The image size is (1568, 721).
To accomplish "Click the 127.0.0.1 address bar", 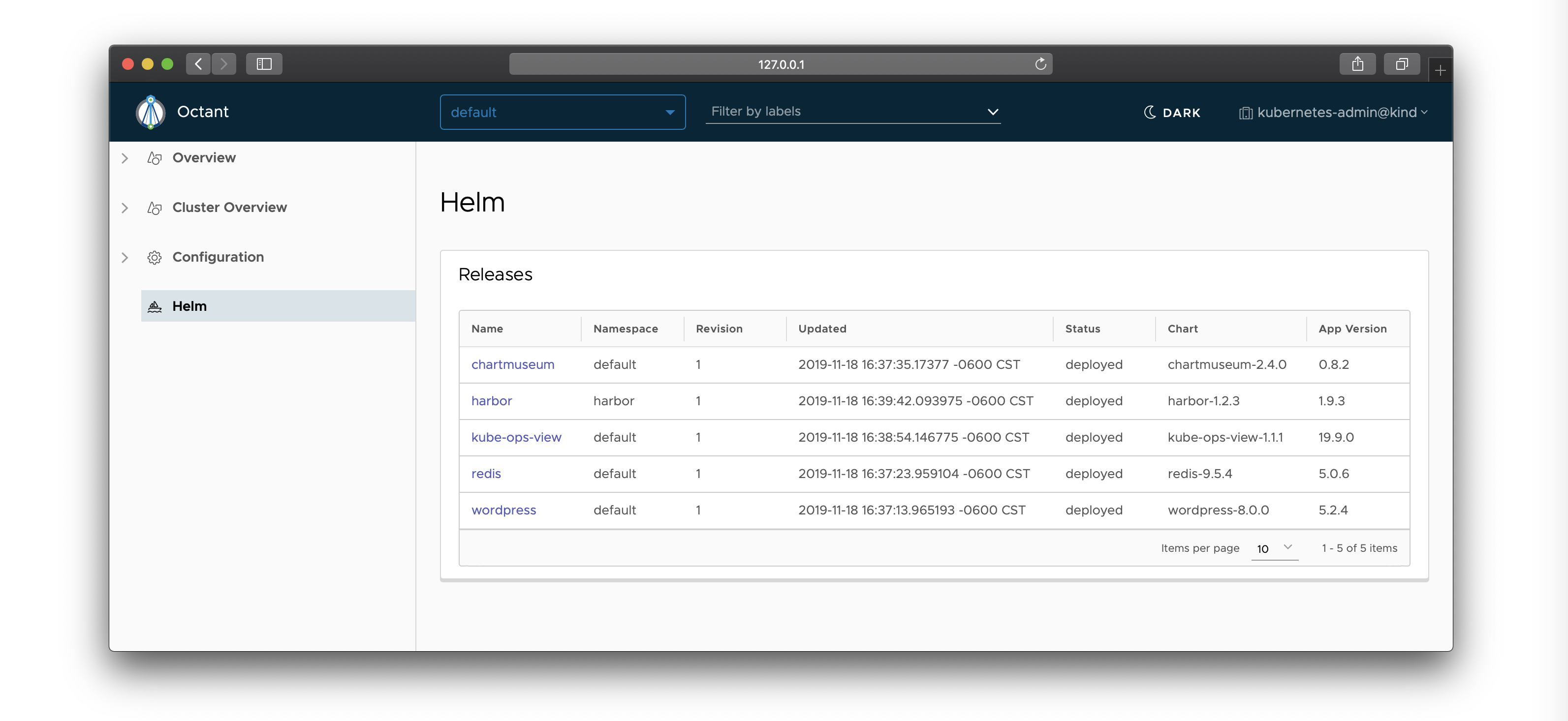I will click(781, 64).
